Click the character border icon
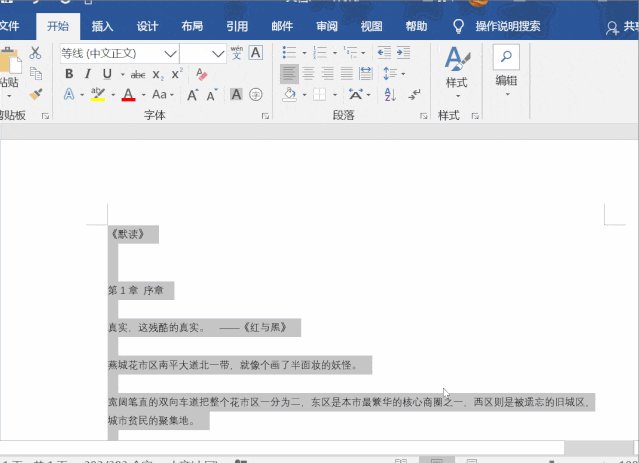 (x=256, y=53)
